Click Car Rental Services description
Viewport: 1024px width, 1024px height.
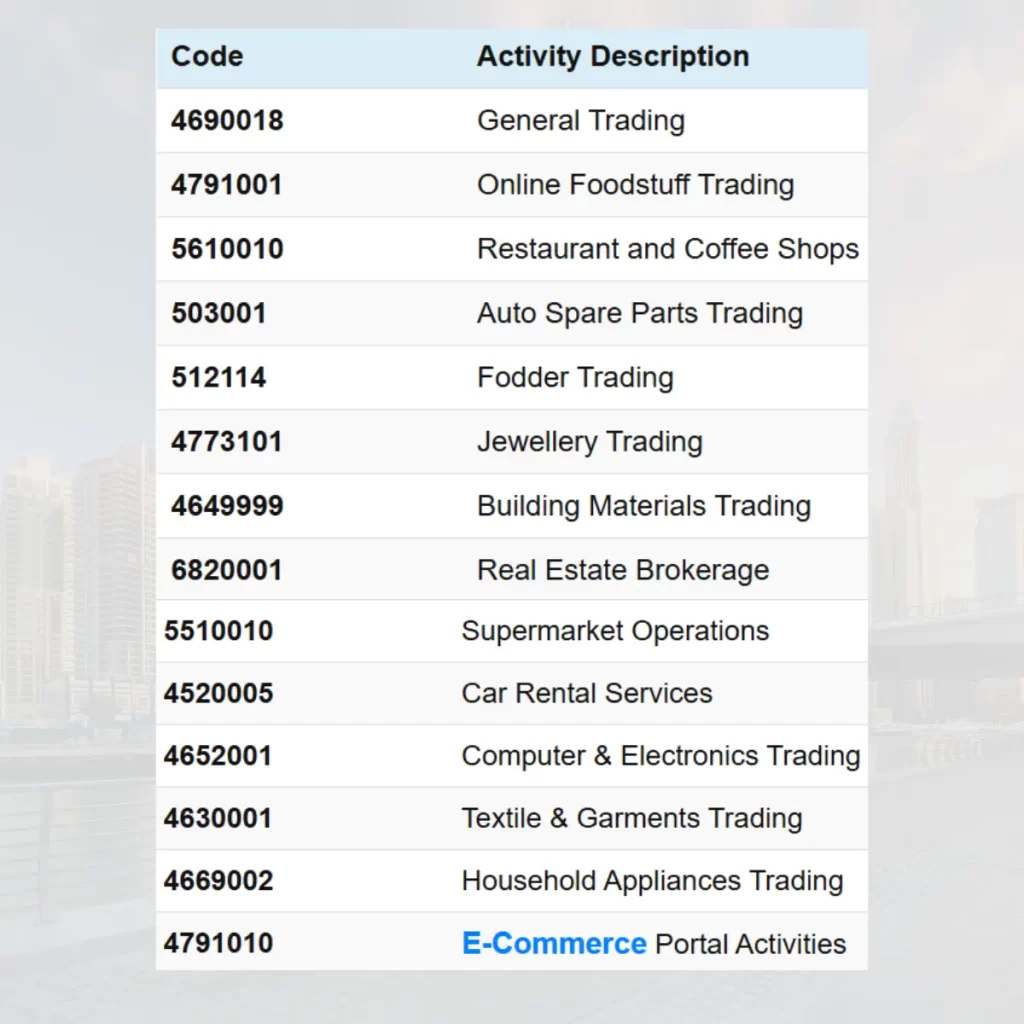[587, 693]
